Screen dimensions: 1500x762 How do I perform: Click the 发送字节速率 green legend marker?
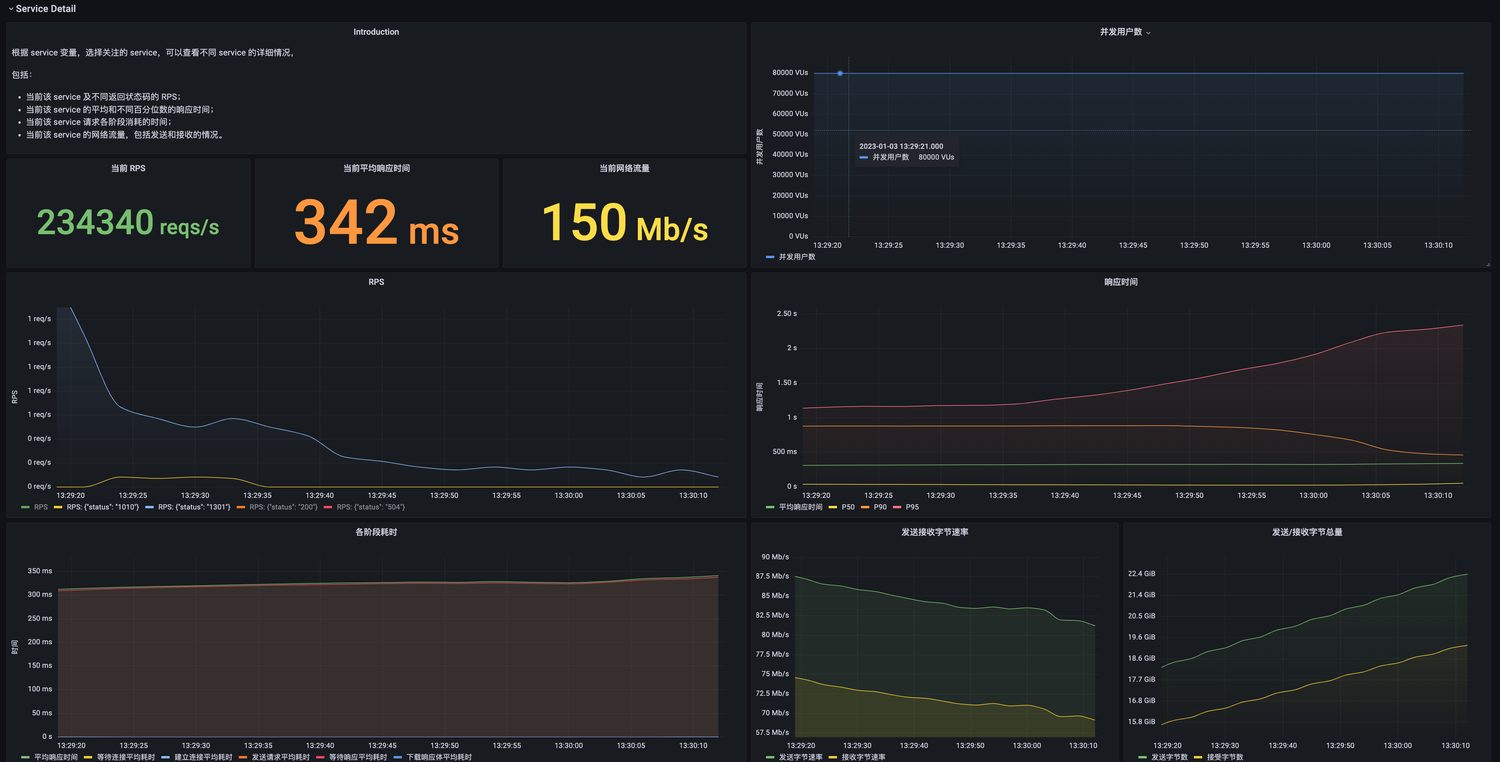click(x=770, y=757)
